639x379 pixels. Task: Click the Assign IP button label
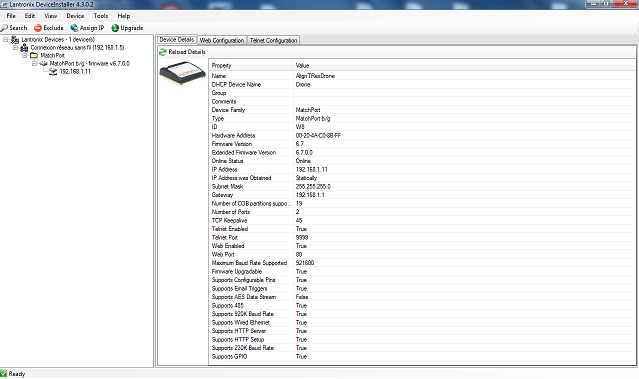[x=92, y=28]
